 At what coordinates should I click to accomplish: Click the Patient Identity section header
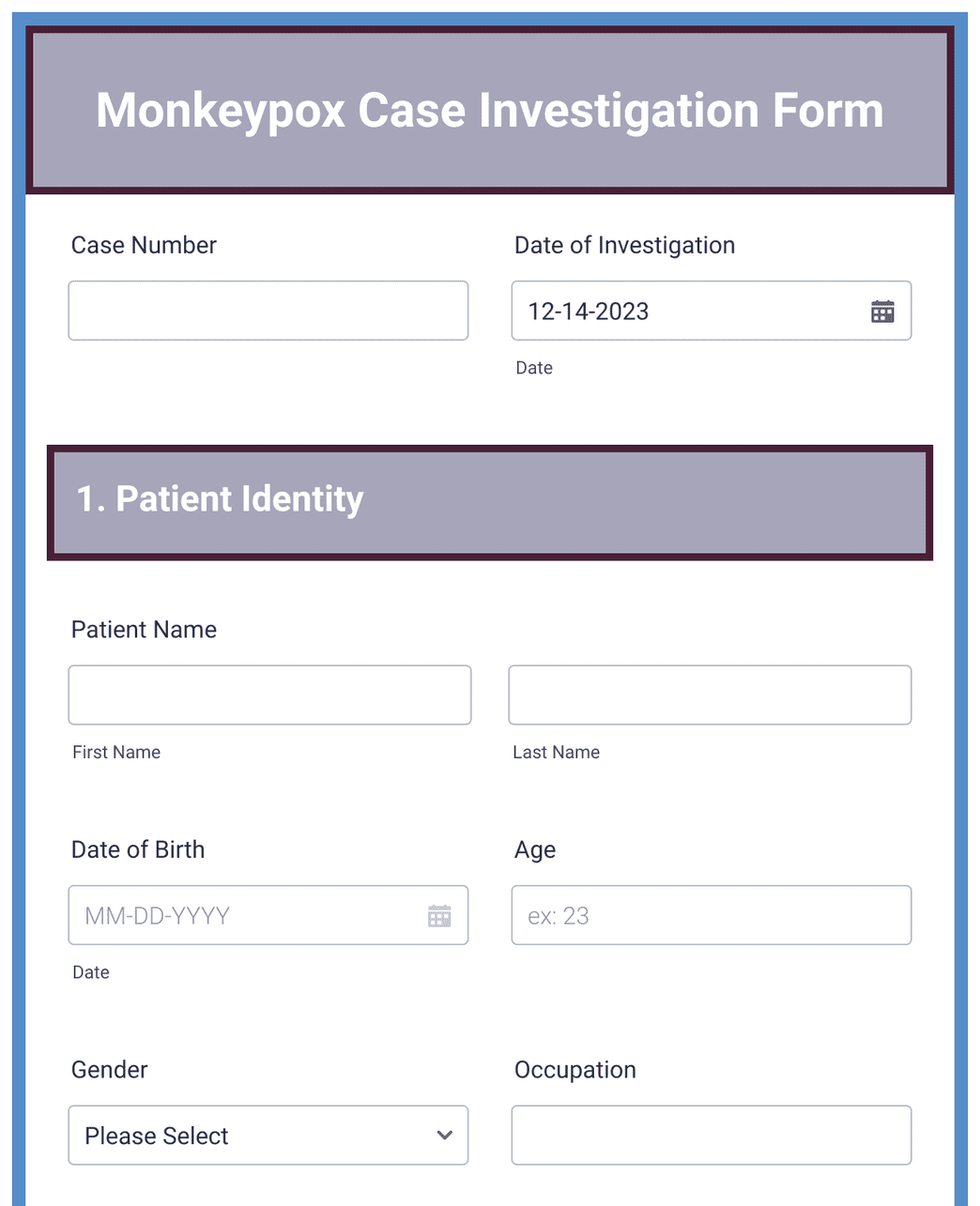tap(489, 499)
